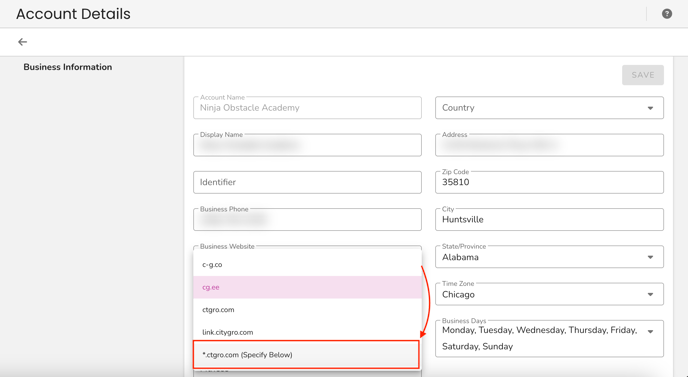Expand the Business Days dropdown arrow
This screenshot has height=377, width=688.
pyautogui.click(x=650, y=332)
